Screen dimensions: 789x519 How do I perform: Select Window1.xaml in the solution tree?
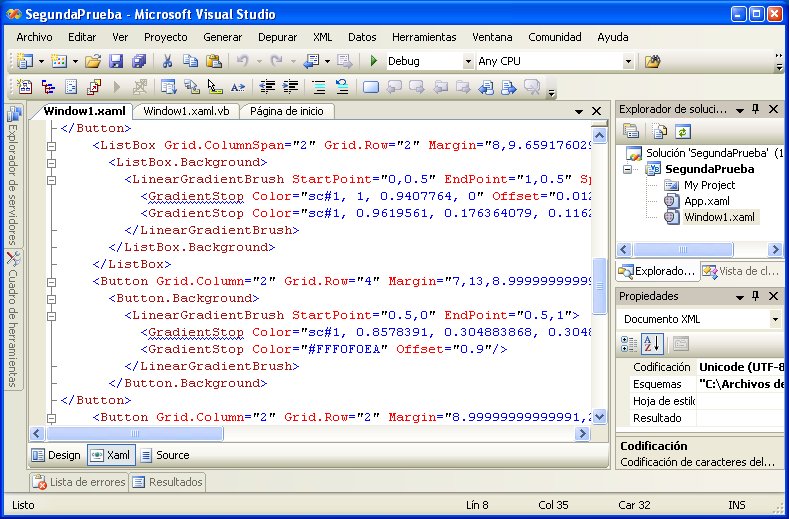719,217
